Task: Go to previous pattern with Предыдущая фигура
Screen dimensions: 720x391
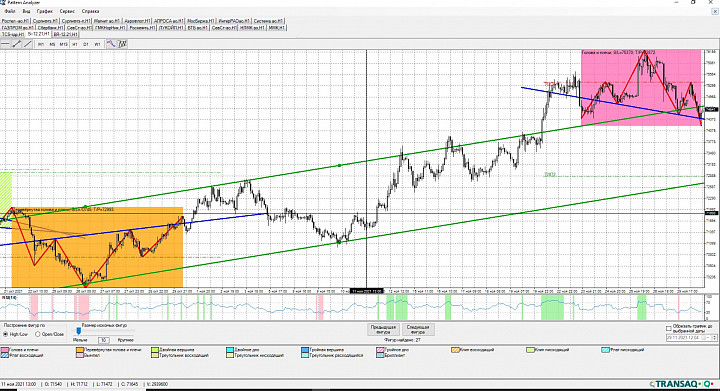Action: 383,330
